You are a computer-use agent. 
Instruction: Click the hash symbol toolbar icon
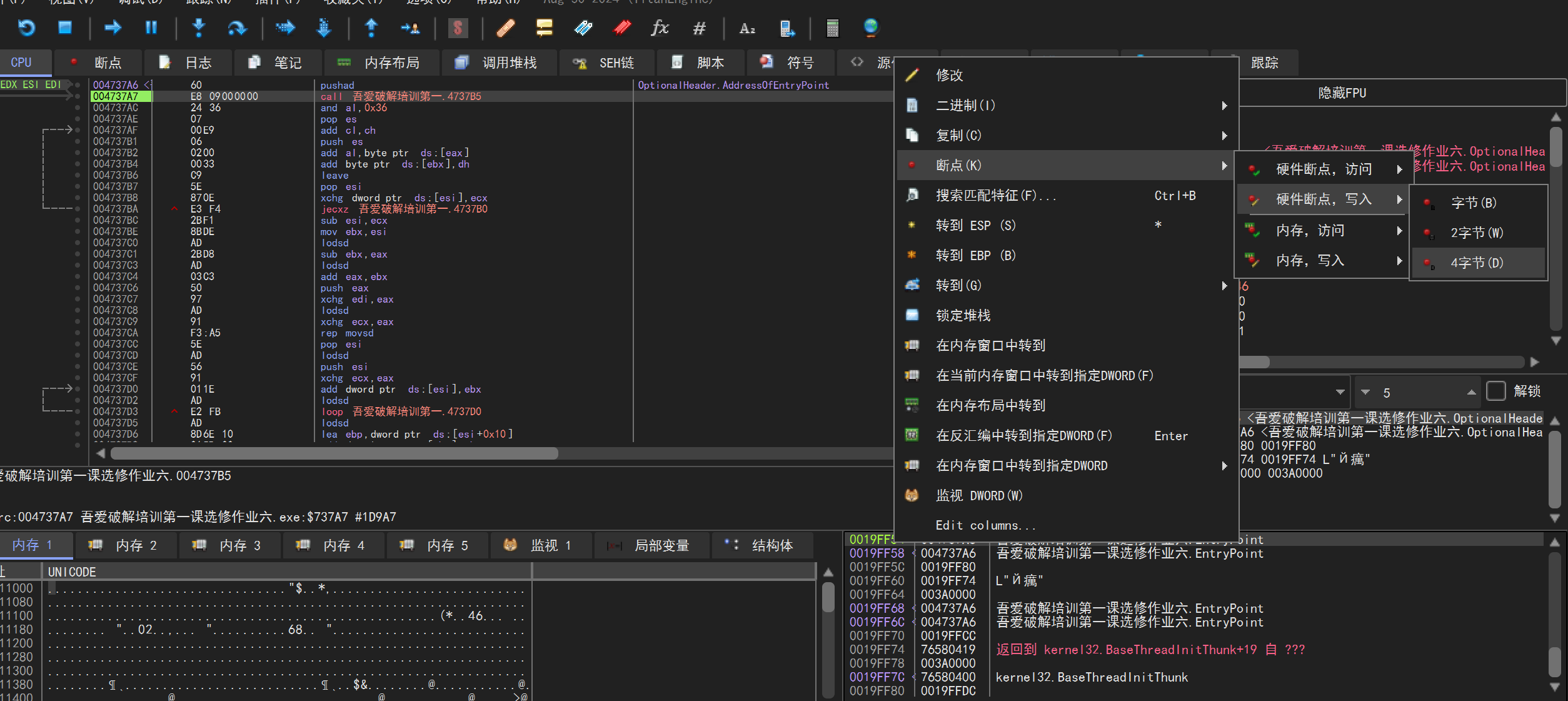[699, 28]
